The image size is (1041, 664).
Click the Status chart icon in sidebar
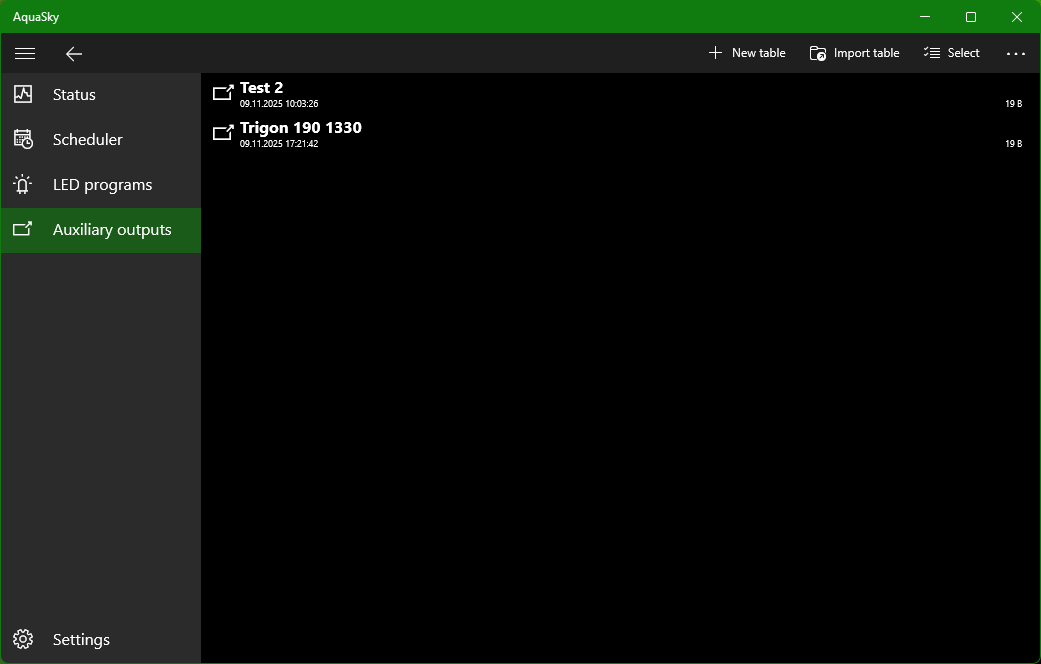(23, 94)
